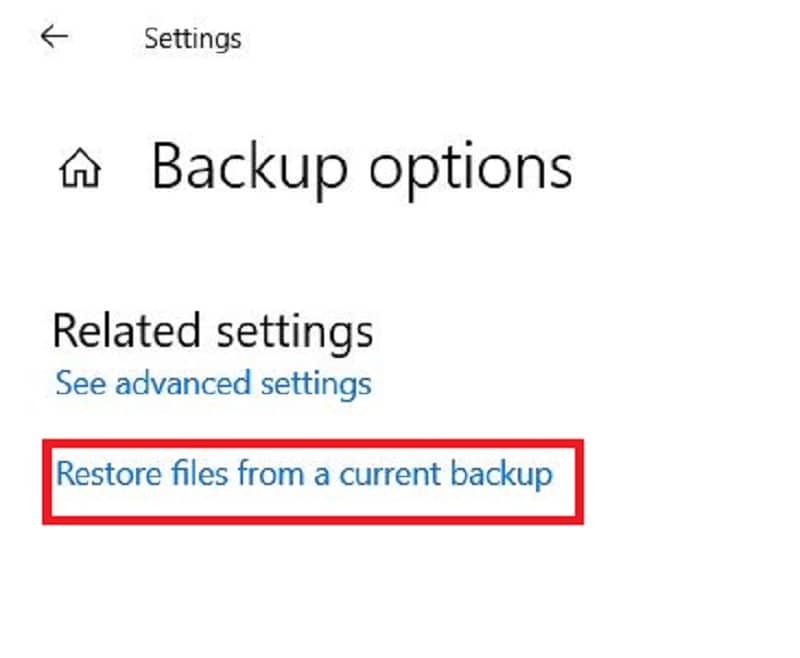800x658 pixels.
Task: Launch restore from current backup link
Action: point(304,473)
